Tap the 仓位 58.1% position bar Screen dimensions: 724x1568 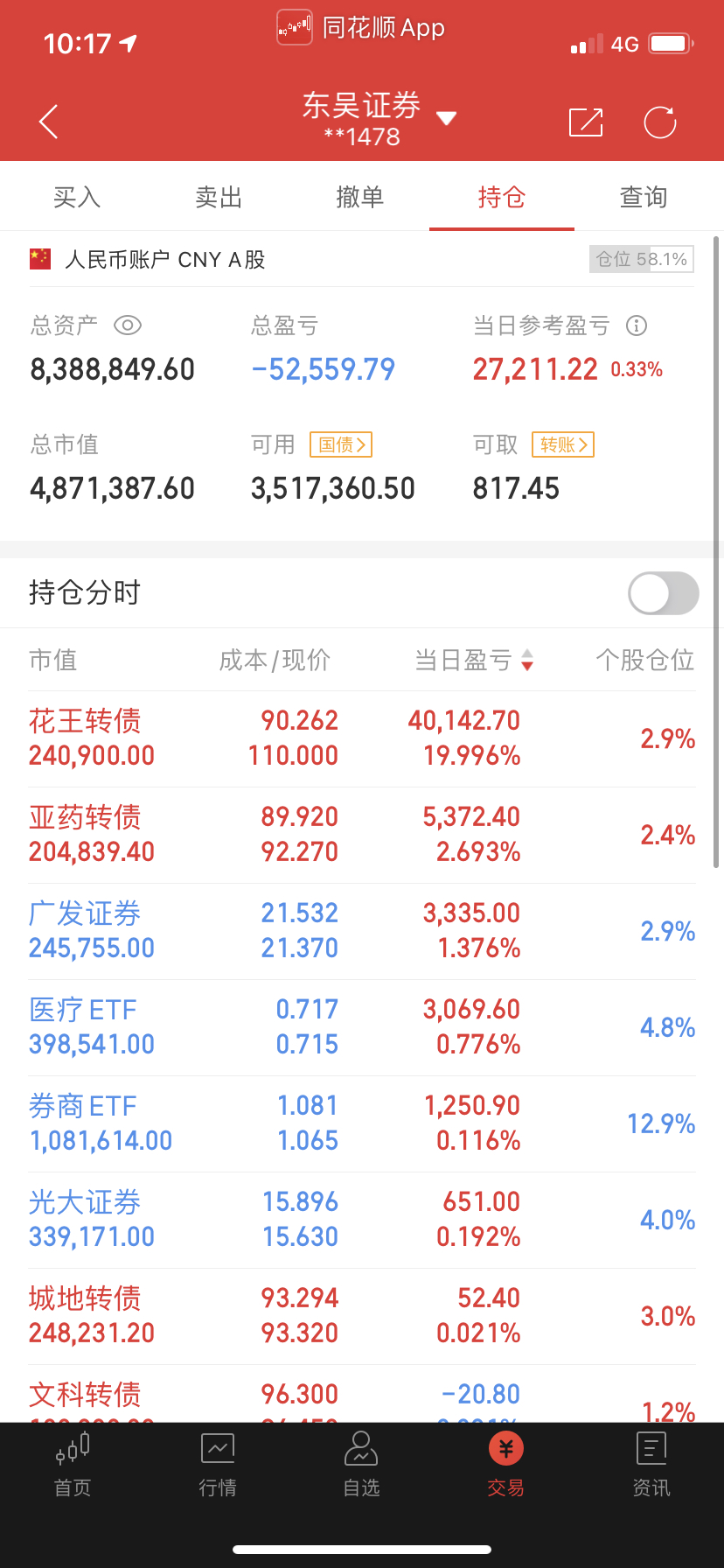coord(641,259)
